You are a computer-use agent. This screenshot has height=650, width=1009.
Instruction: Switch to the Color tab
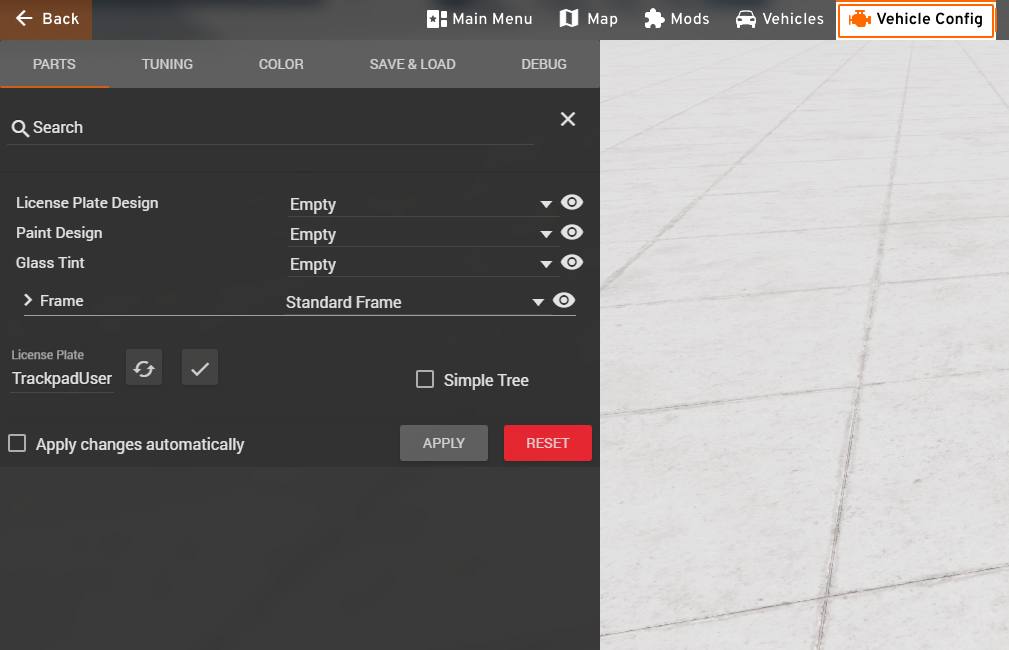click(281, 64)
